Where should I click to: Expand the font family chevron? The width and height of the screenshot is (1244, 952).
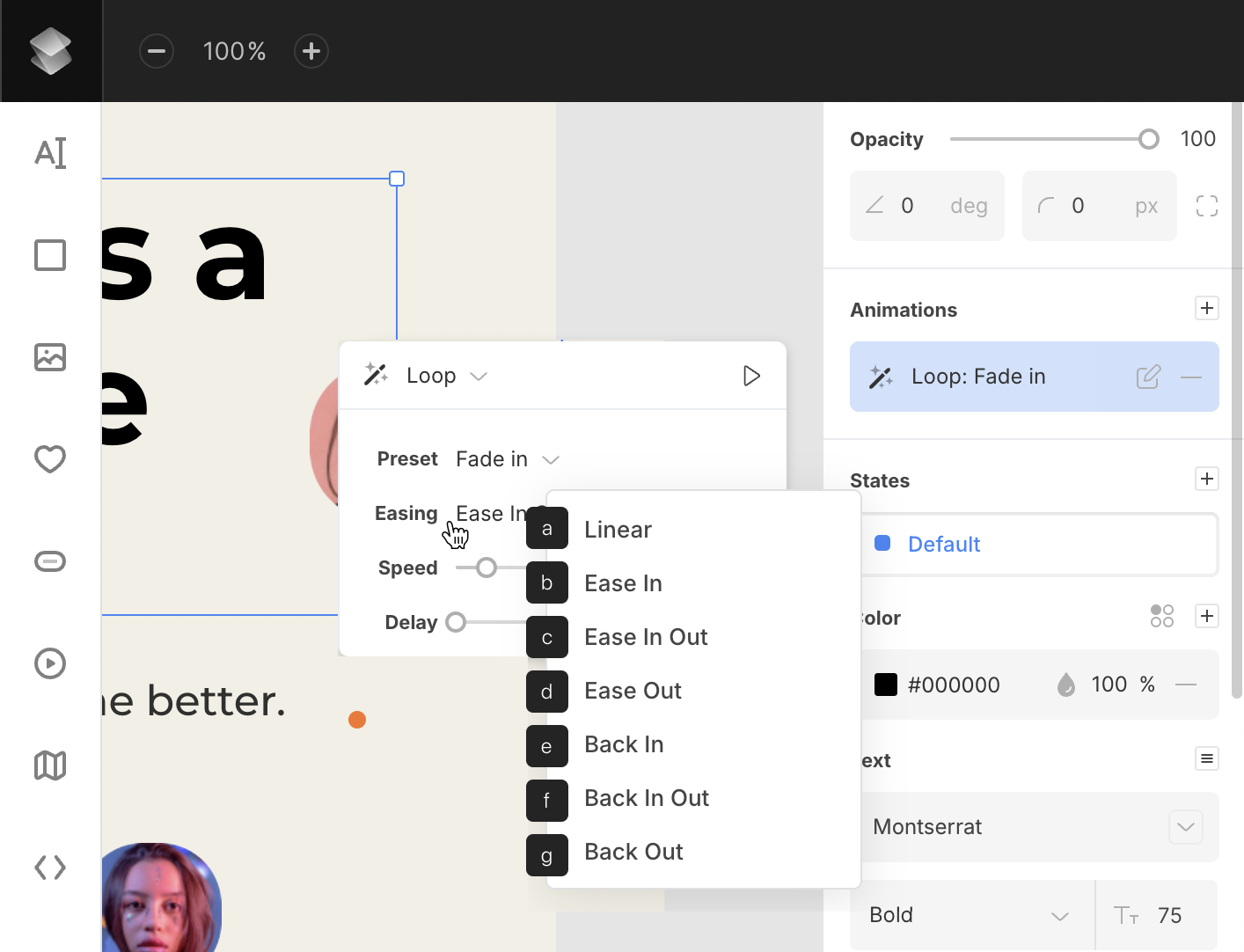[x=1186, y=827]
